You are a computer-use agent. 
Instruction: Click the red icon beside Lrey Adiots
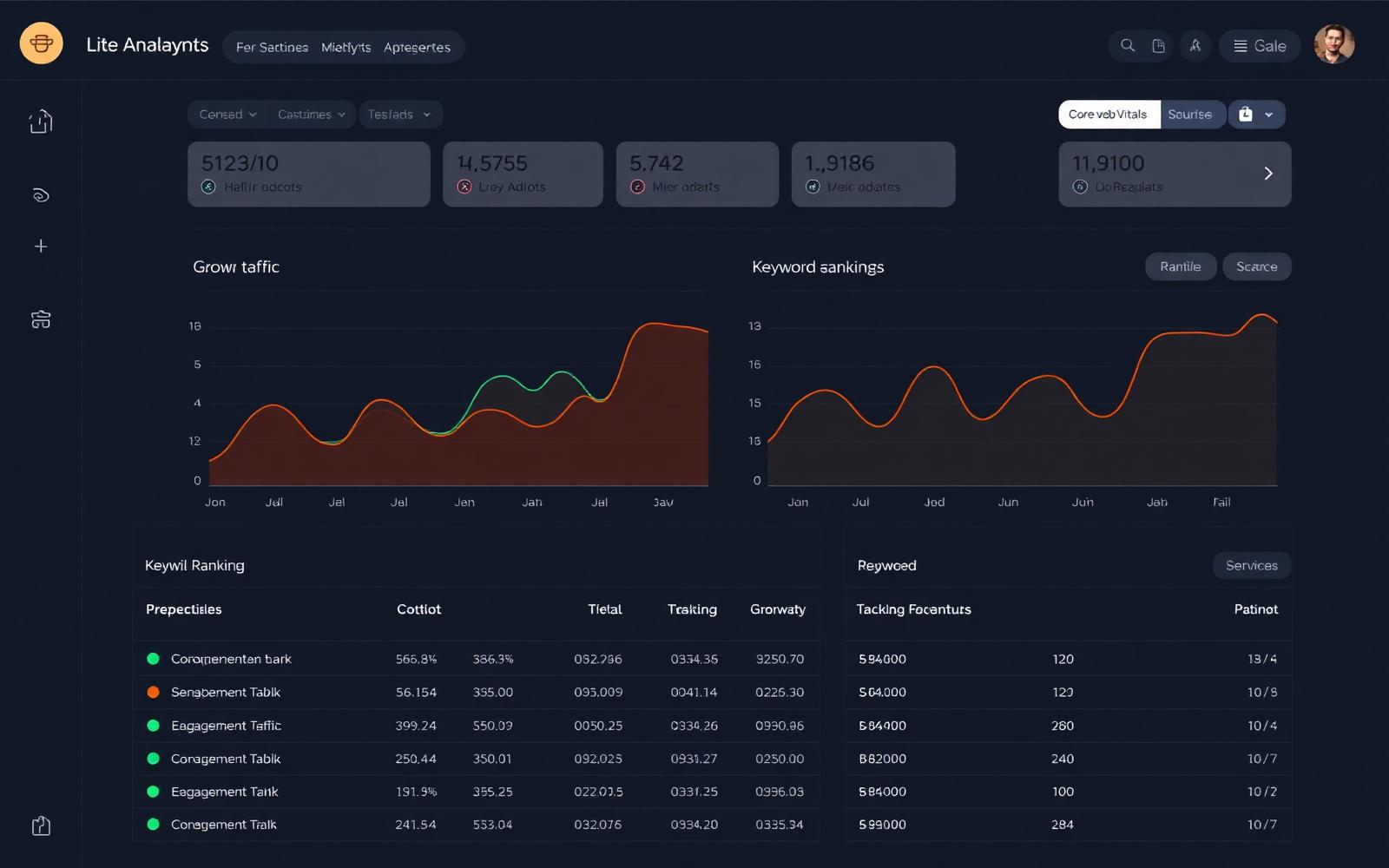coord(464,187)
